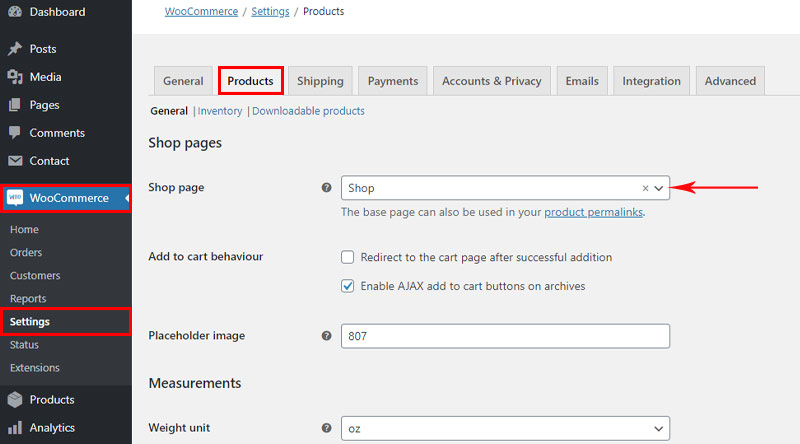
Task: Uncheck Enable AJAX add to cart buttons
Action: pos(347,286)
